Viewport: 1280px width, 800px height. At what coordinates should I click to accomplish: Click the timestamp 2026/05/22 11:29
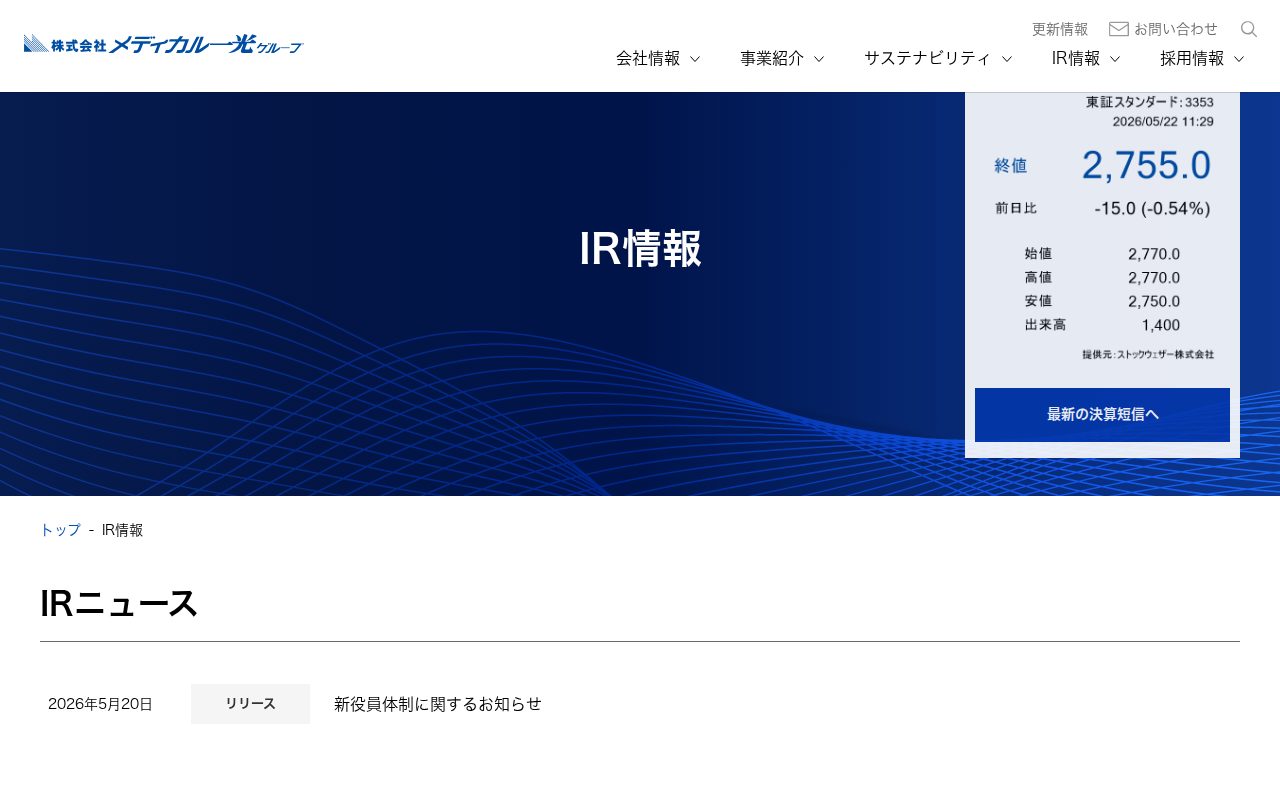tap(1163, 122)
